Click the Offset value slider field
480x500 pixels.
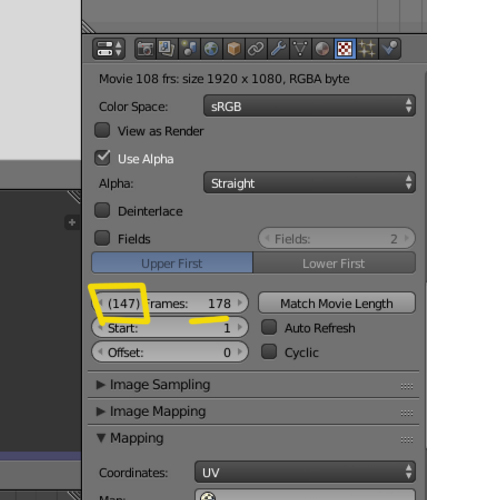click(x=170, y=352)
